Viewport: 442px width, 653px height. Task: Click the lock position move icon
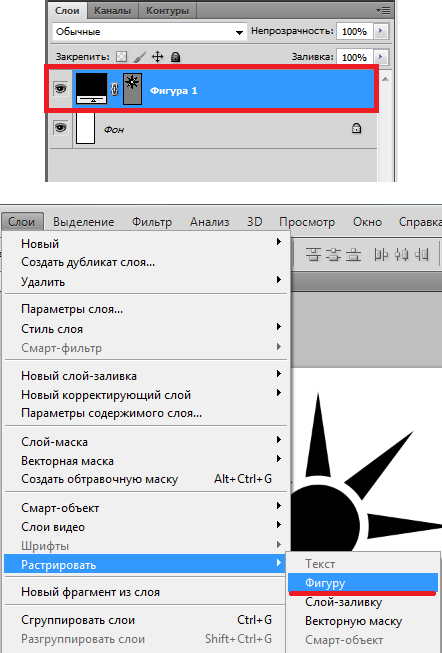157,57
